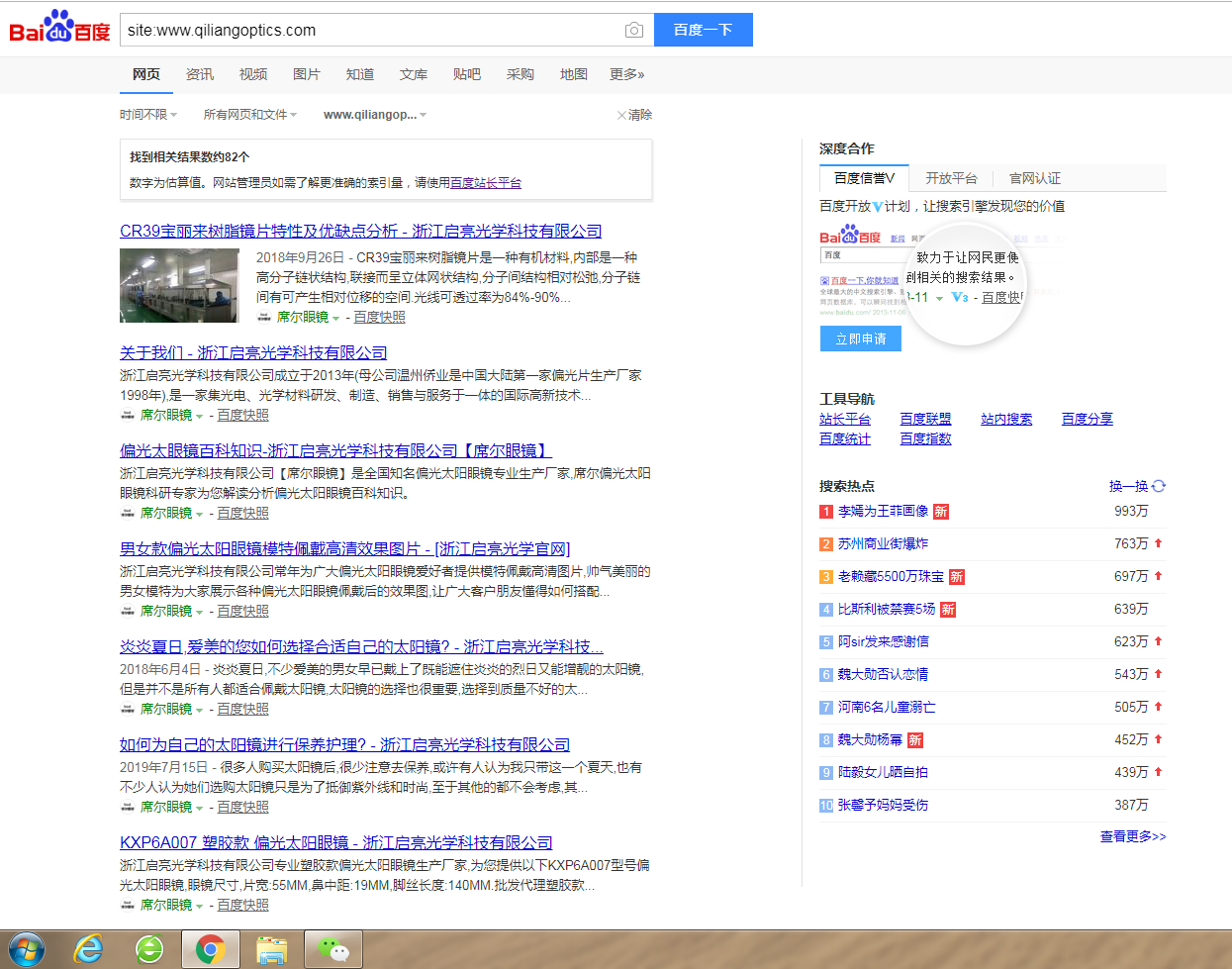Open the 站内搜索 tool link

tap(1006, 419)
